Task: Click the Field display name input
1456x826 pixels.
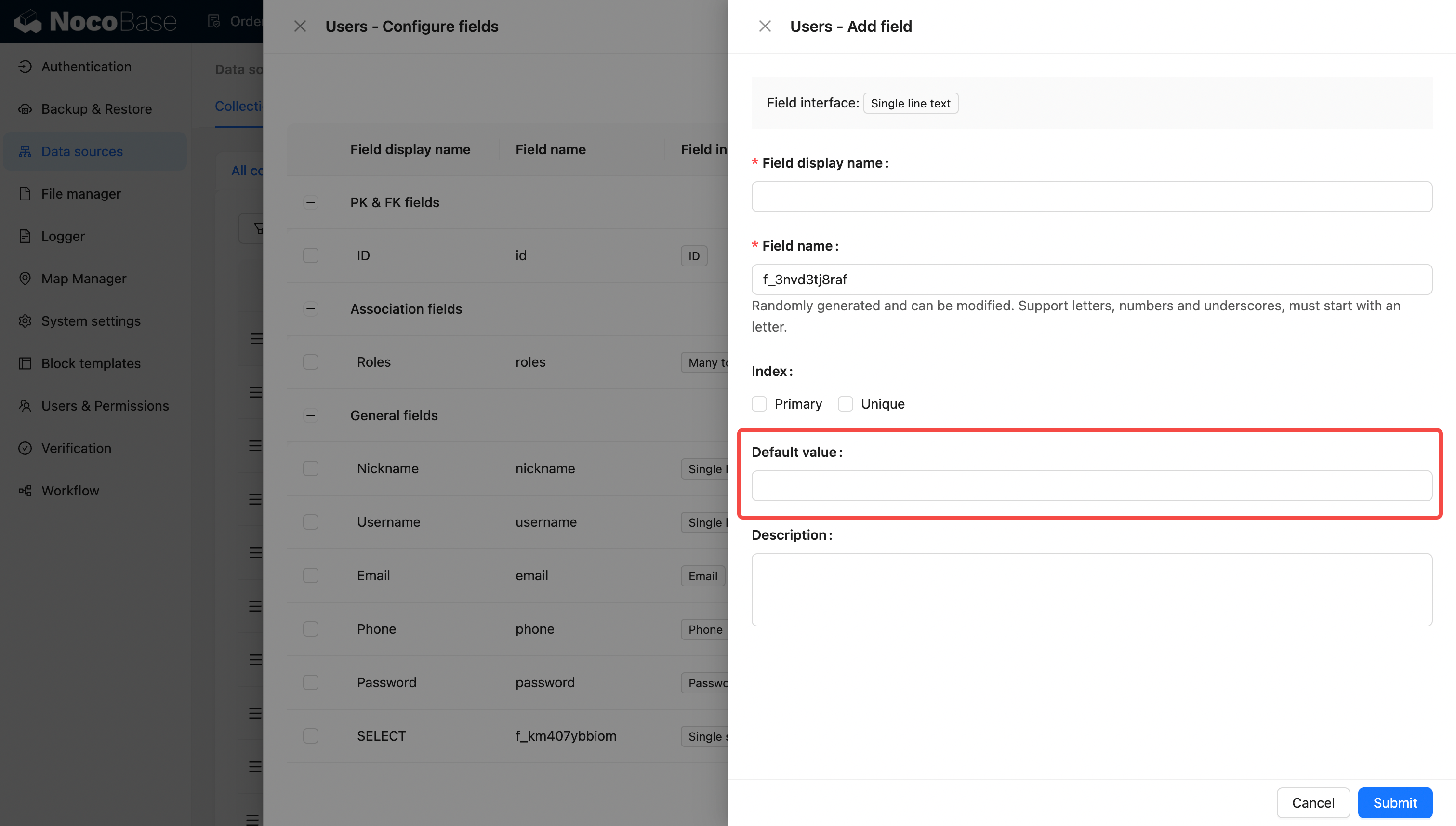Action: point(1091,197)
